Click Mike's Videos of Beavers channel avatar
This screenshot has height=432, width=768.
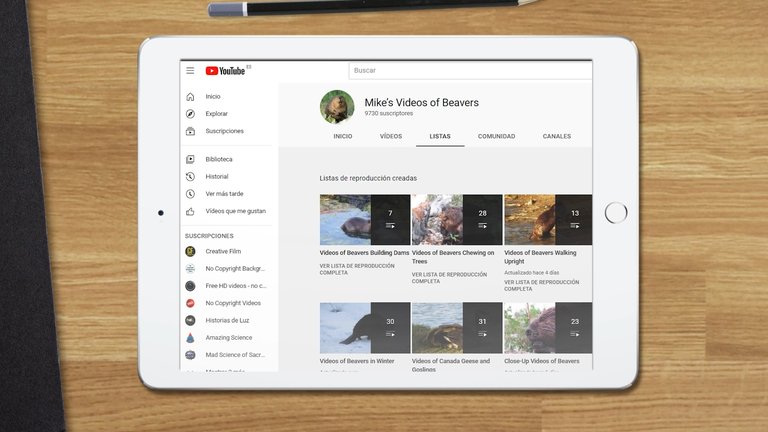tap(337, 107)
